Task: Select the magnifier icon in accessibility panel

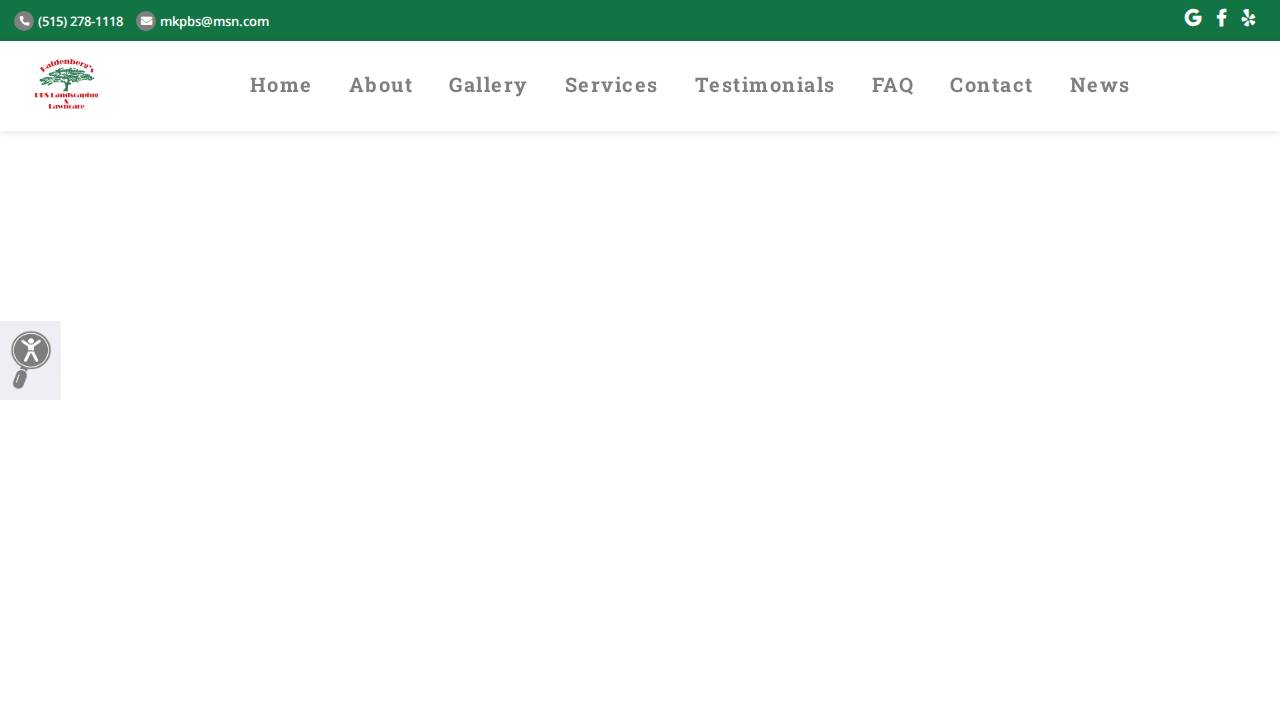Action: (20, 380)
